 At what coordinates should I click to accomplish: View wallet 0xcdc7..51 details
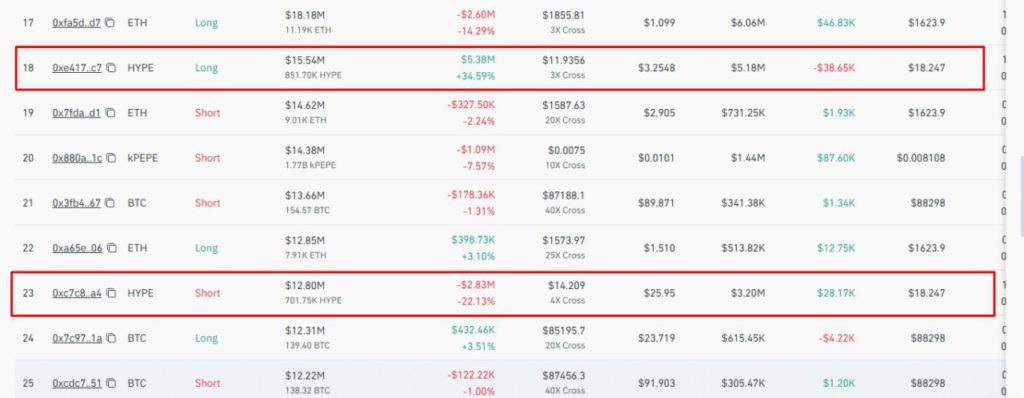tap(77, 384)
